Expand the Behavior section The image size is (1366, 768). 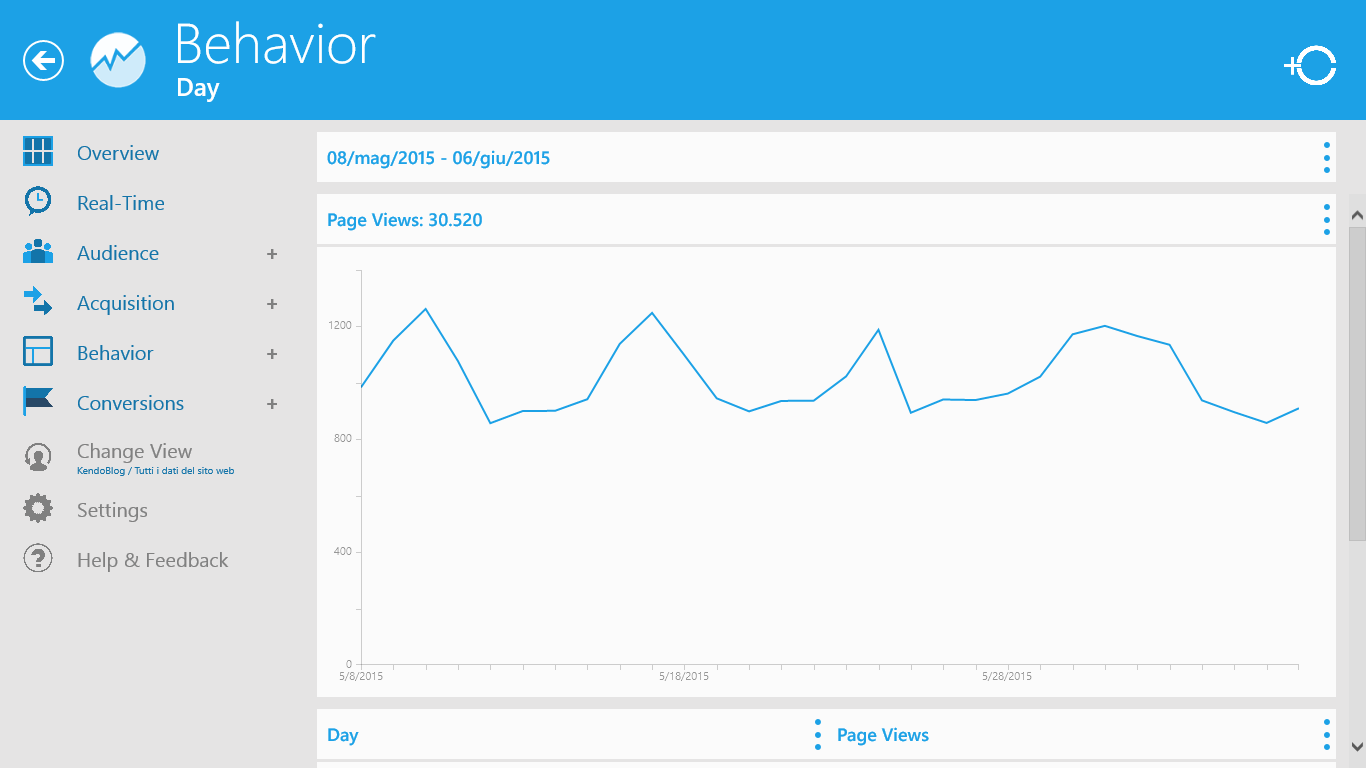272,354
